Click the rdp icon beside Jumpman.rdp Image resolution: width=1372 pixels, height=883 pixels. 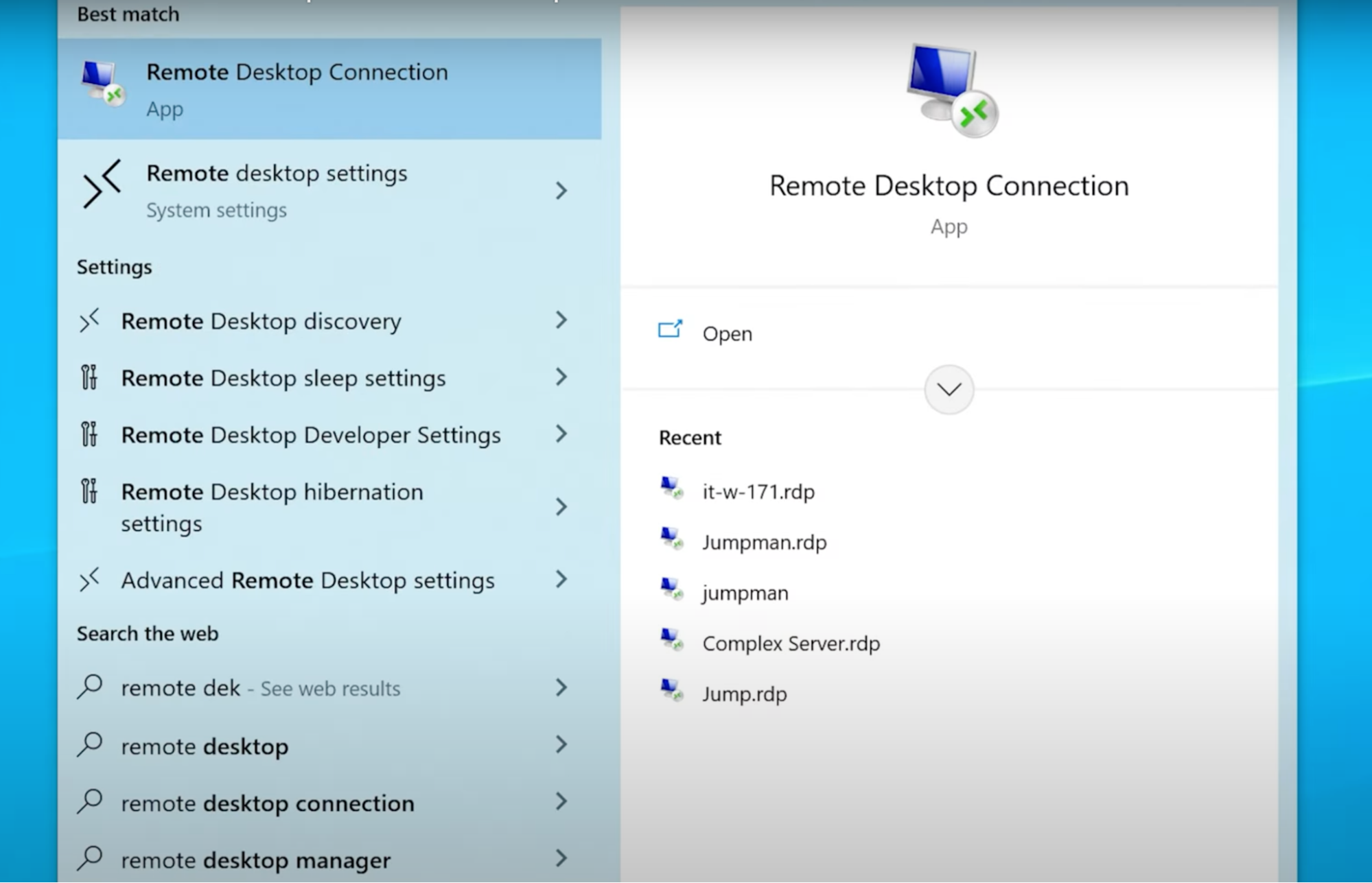pyautogui.click(x=671, y=538)
